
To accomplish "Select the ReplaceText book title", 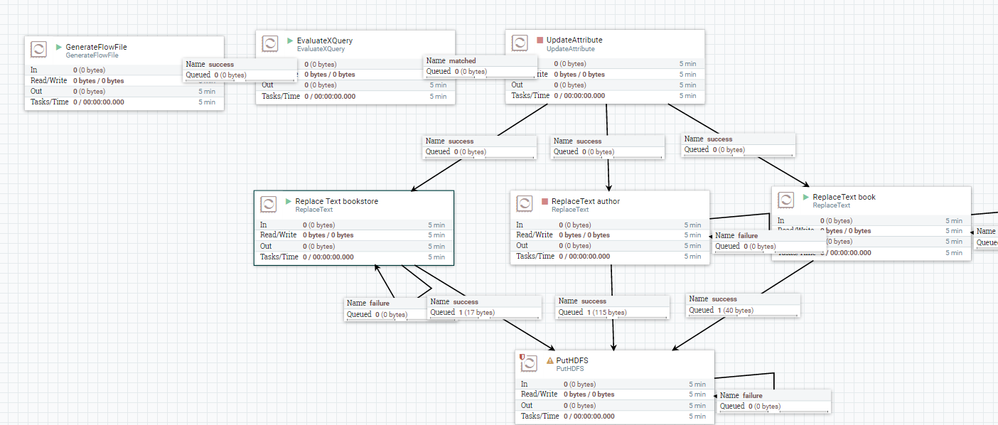I will 844,197.
